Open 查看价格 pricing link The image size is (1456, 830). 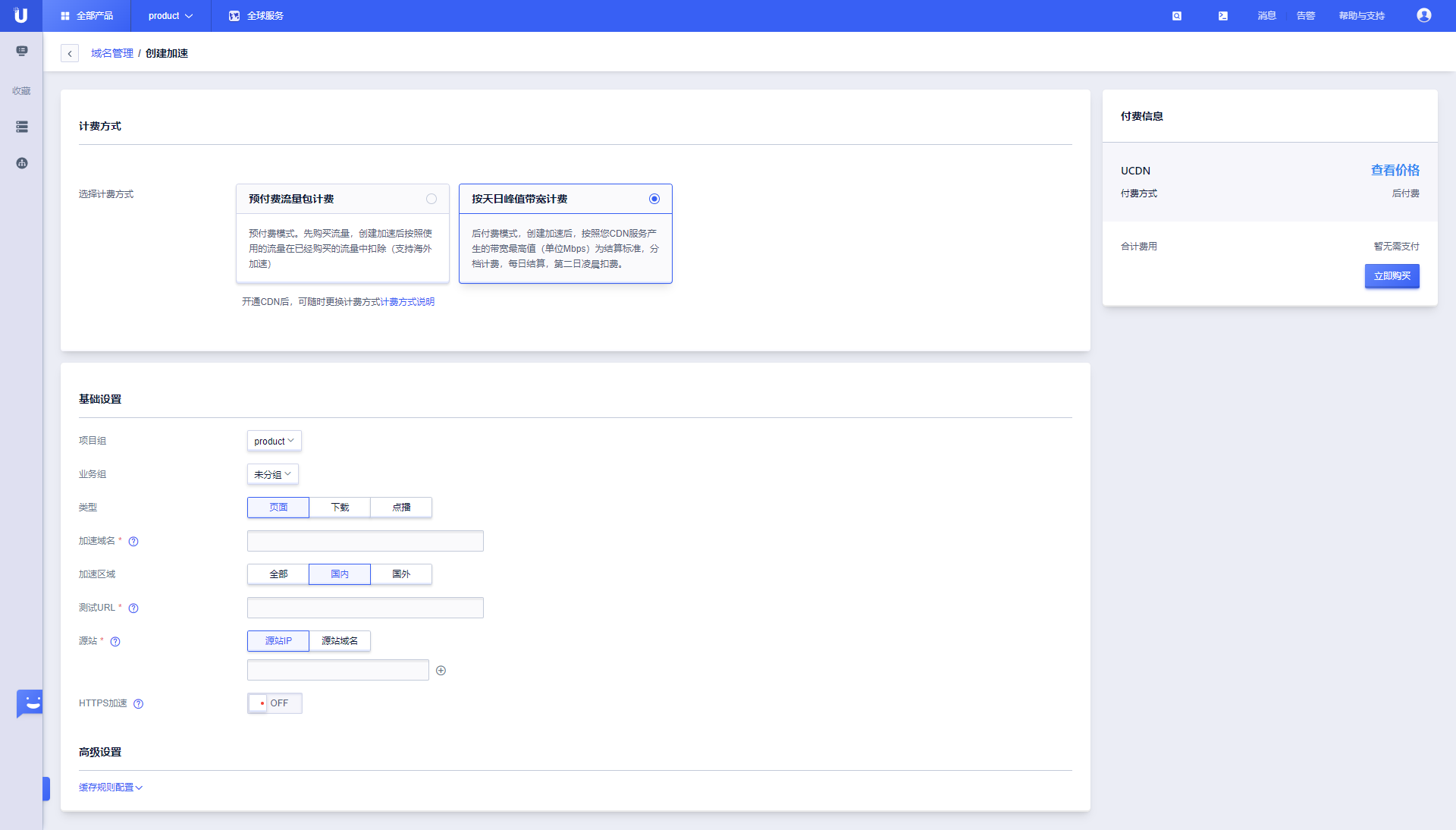pyautogui.click(x=1395, y=171)
